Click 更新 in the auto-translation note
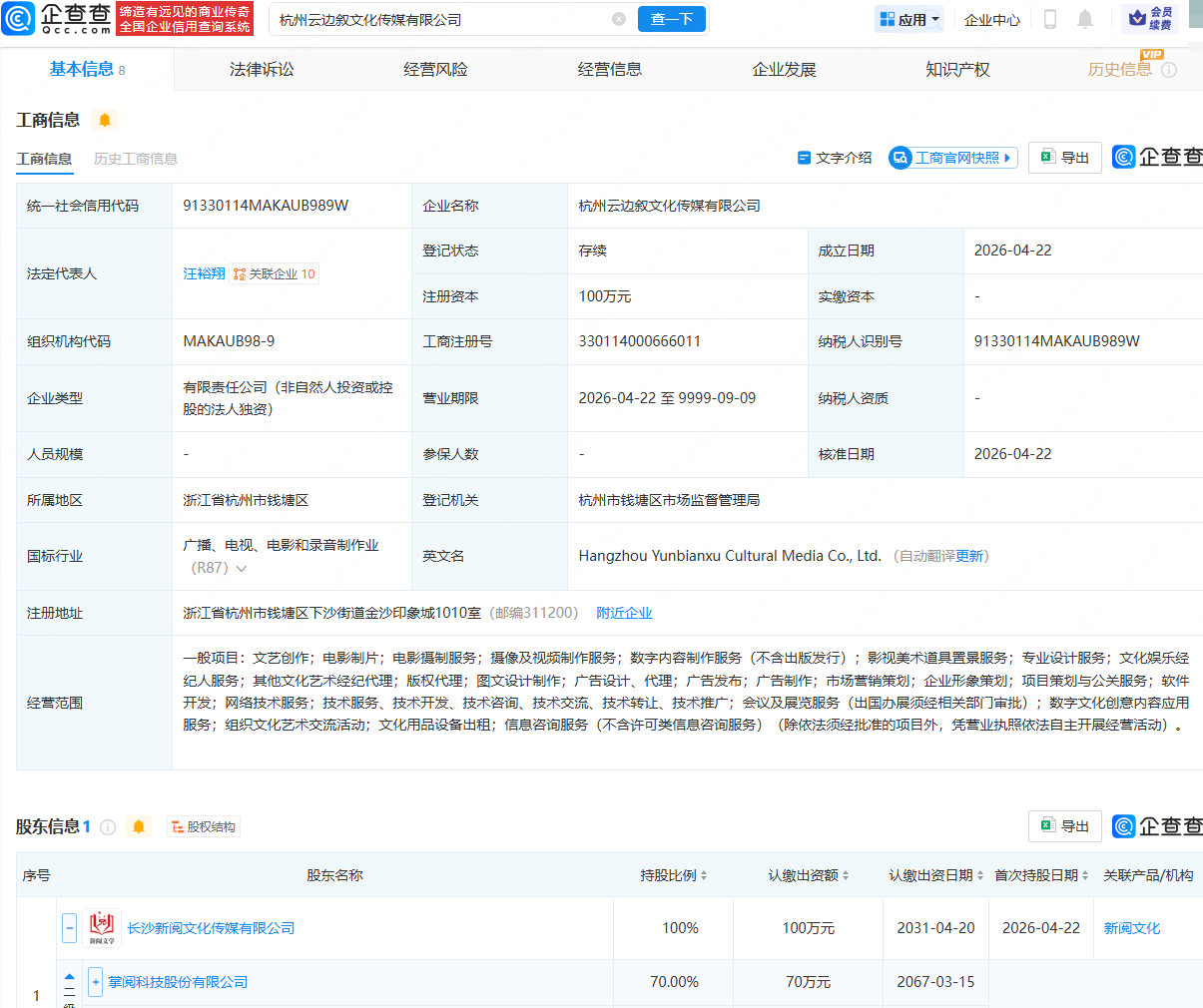Screen dimensions: 1203x1008 969,556
